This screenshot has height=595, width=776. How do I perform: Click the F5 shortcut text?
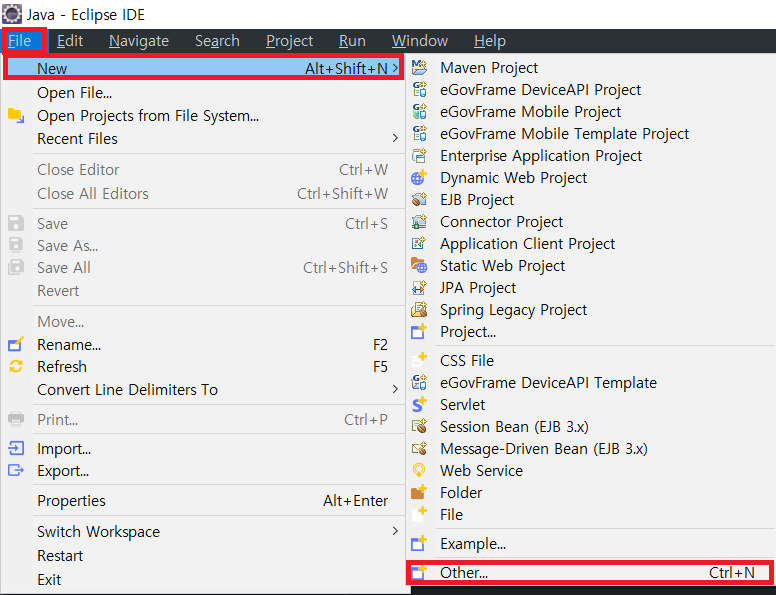point(380,366)
